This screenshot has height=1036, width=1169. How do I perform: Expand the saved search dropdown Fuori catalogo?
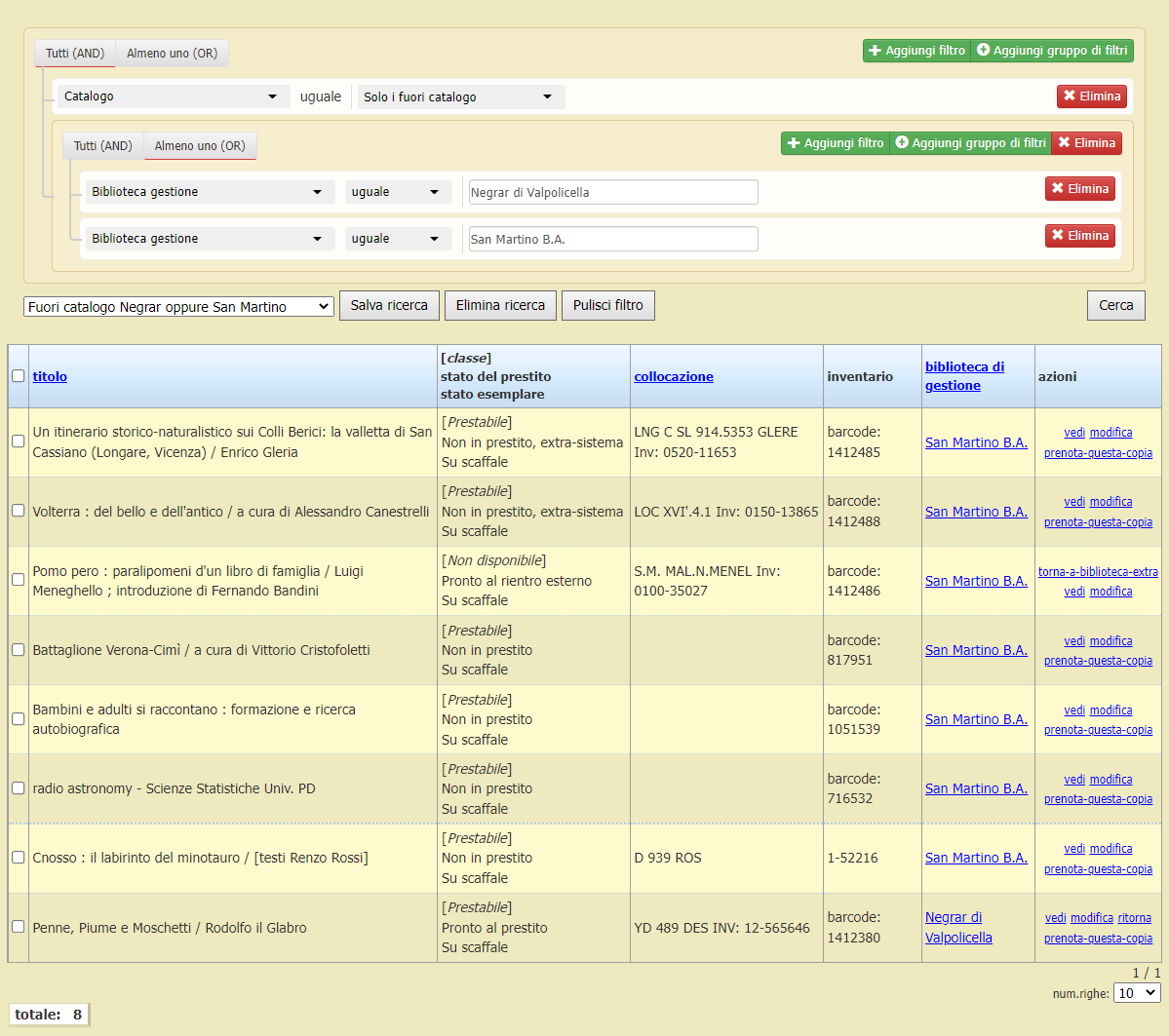(178, 307)
